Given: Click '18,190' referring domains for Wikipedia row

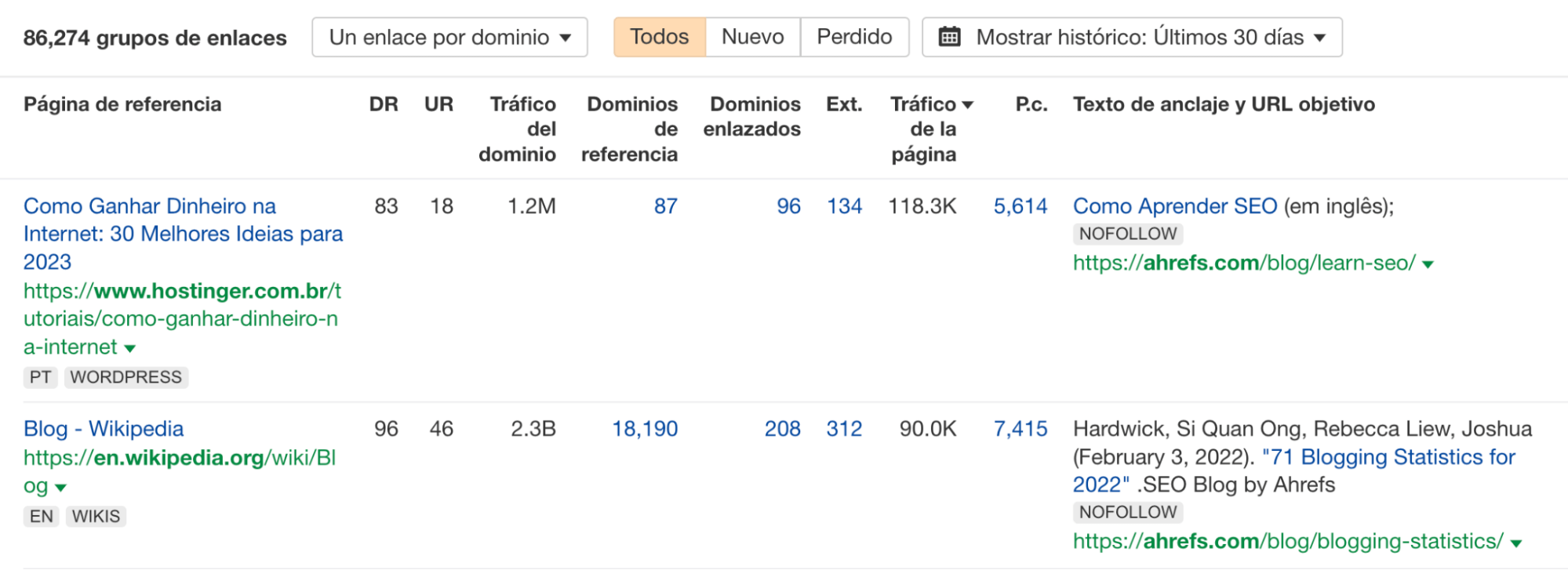Looking at the screenshot, I should [645, 429].
